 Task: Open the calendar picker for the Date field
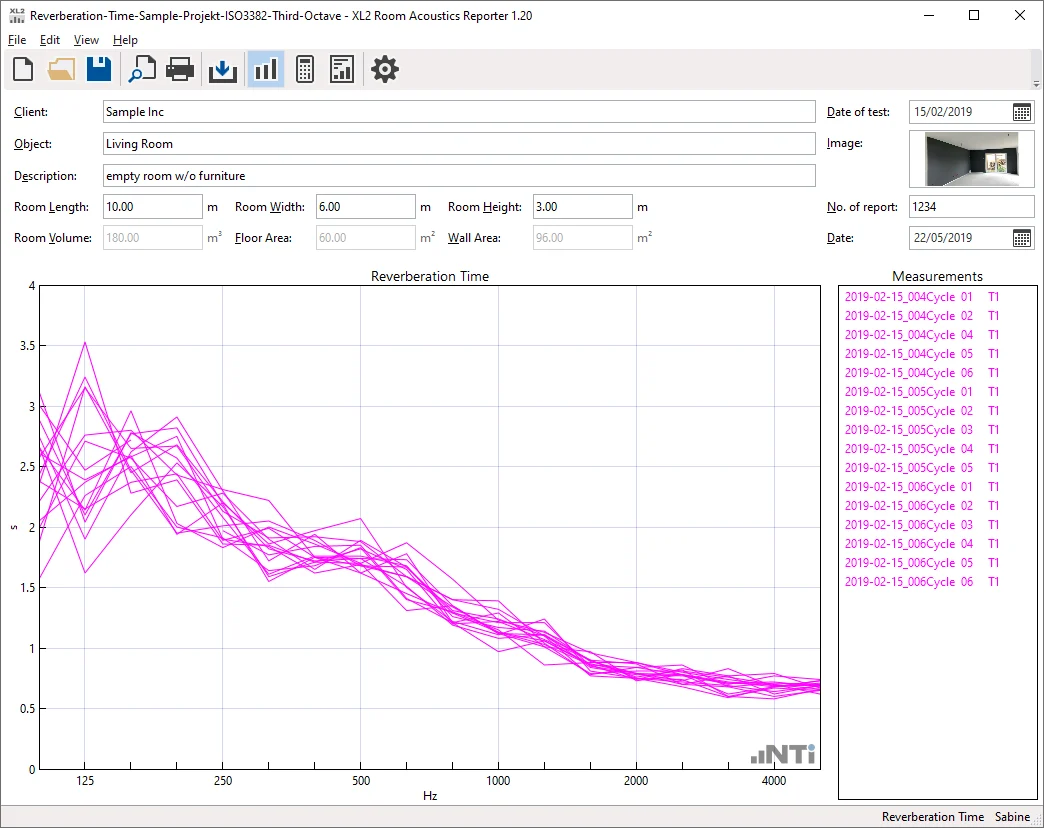pyautogui.click(x=1021, y=238)
